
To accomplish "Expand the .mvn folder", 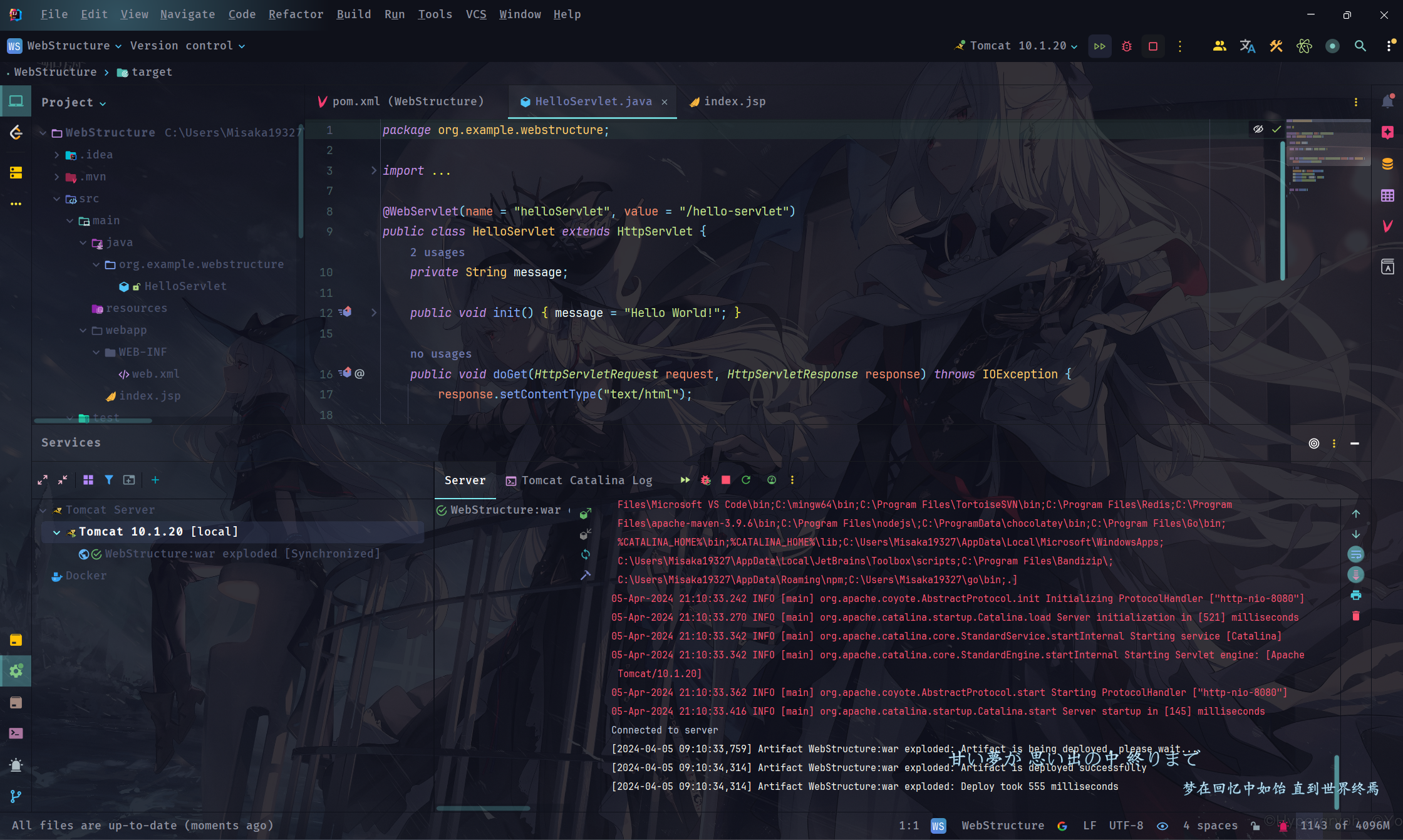I will click(56, 177).
